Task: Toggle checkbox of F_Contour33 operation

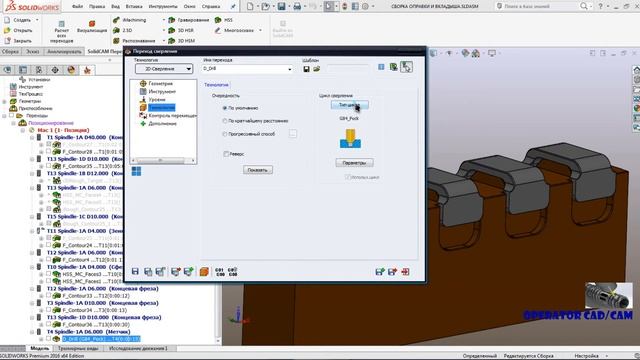Action: coord(49,296)
